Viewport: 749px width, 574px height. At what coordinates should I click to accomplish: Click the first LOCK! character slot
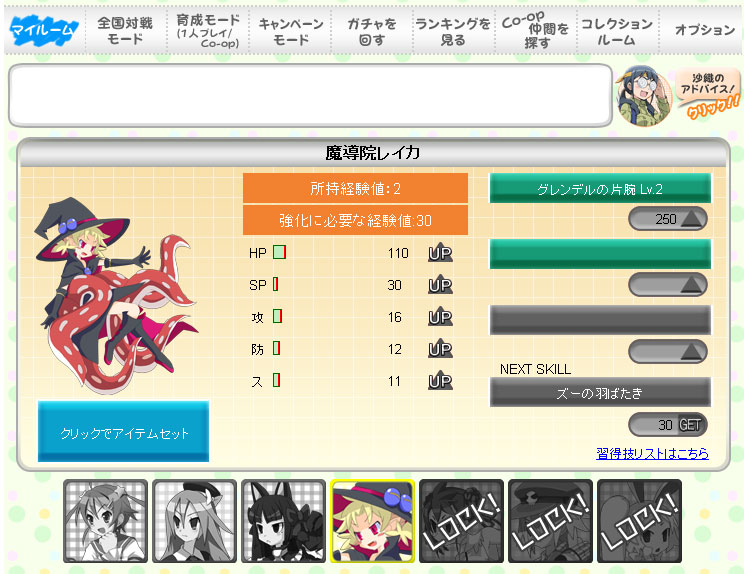(461, 521)
